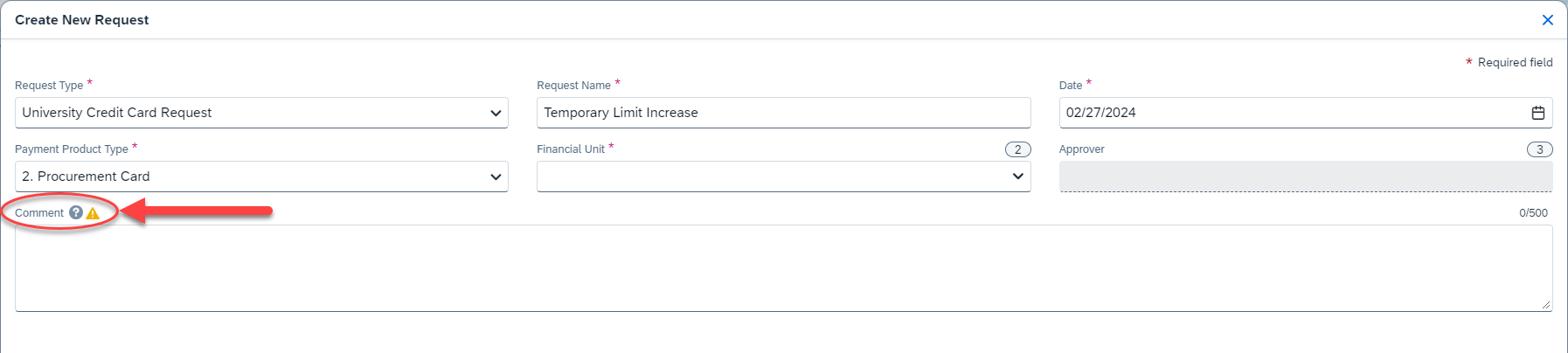
Task: Click the Request Type label
Action: (x=49, y=86)
